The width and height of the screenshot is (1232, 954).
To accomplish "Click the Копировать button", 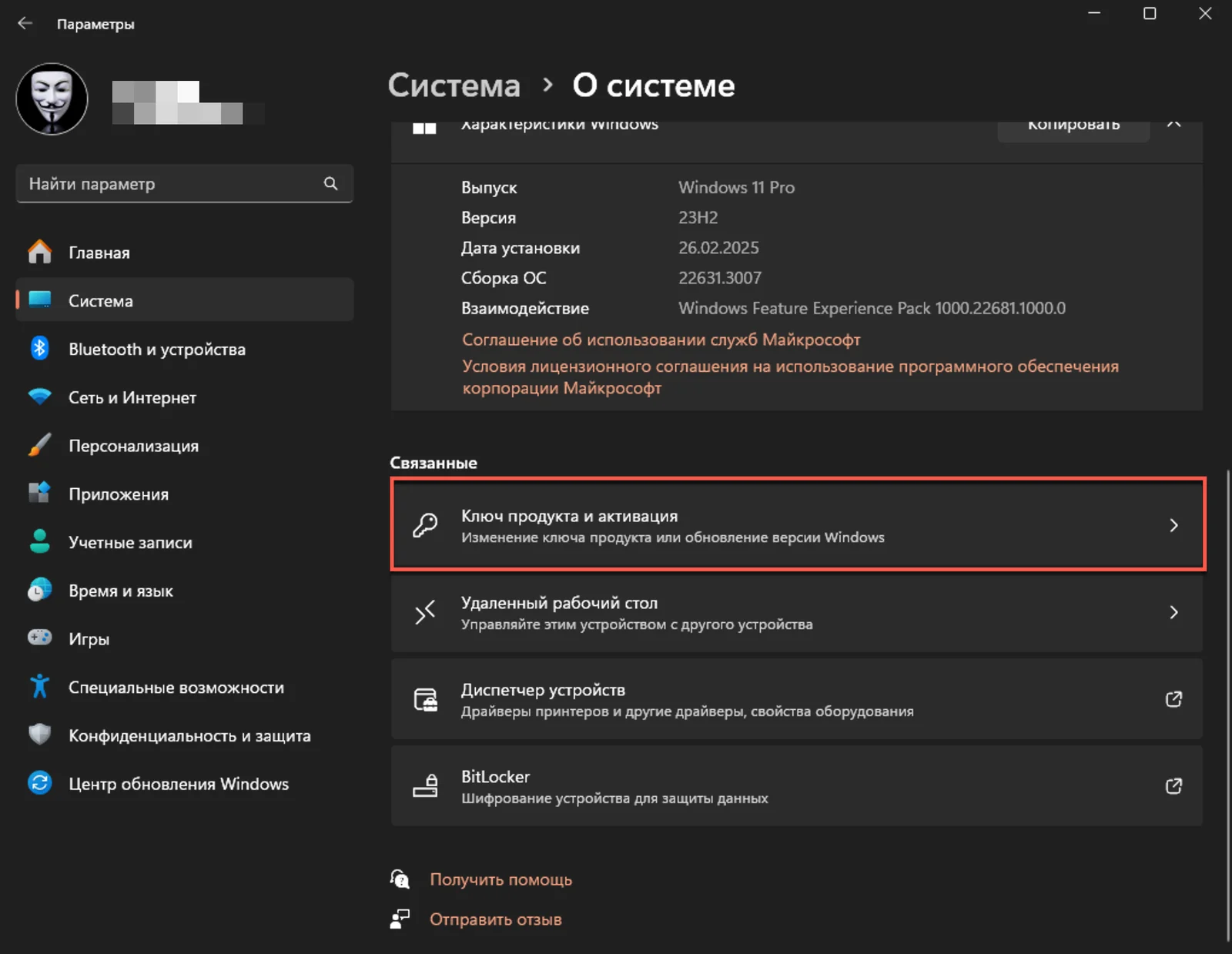I will (1073, 128).
